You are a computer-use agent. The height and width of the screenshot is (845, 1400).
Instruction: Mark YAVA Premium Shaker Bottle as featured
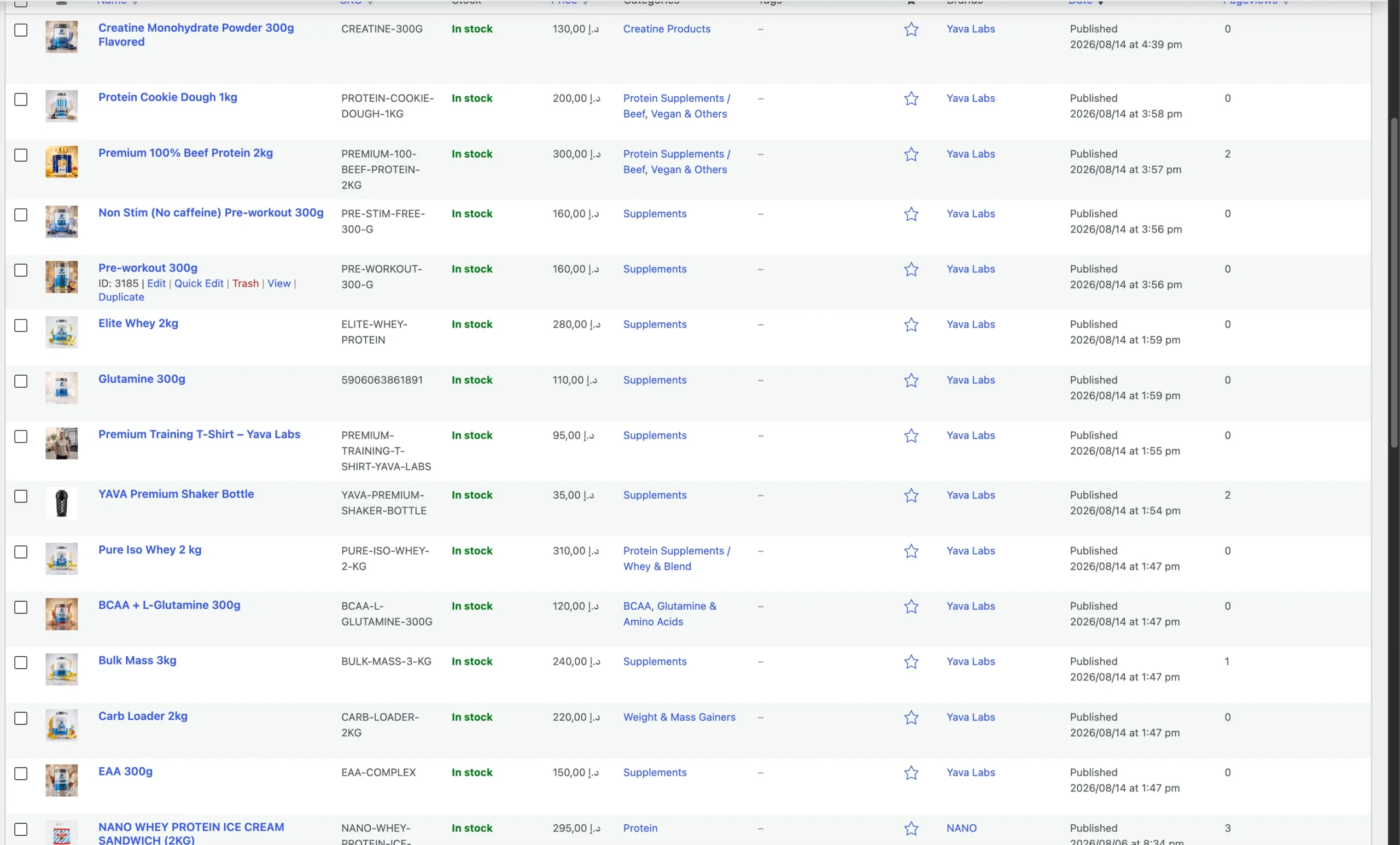(x=911, y=495)
